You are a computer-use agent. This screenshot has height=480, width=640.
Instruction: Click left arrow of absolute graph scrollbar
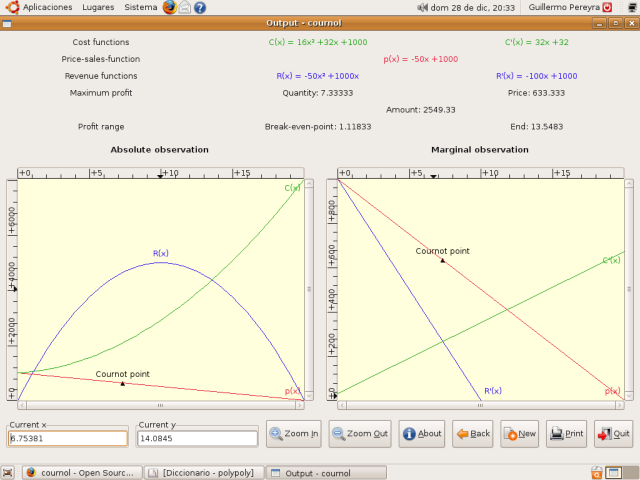click(22, 405)
